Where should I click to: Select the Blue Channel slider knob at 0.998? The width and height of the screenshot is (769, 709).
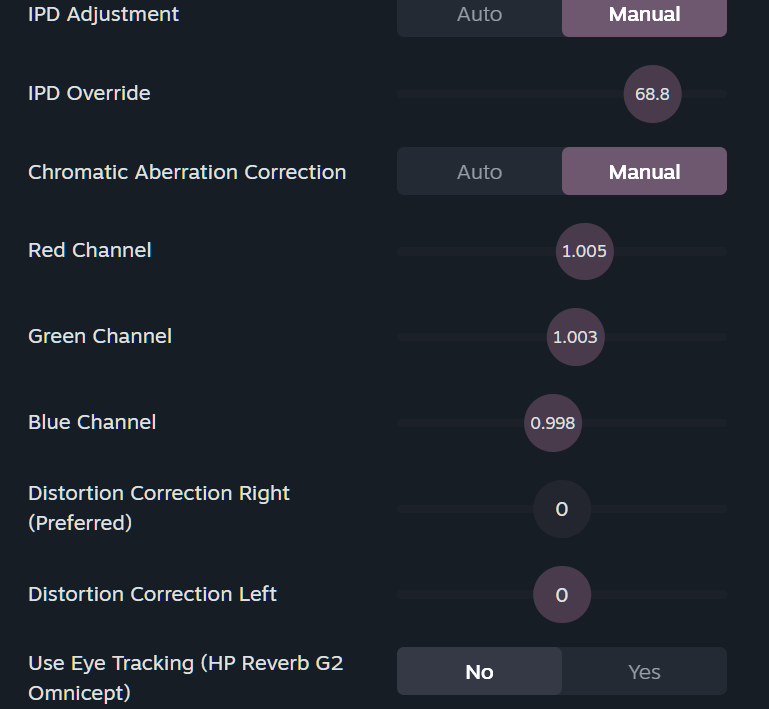pyautogui.click(x=553, y=423)
